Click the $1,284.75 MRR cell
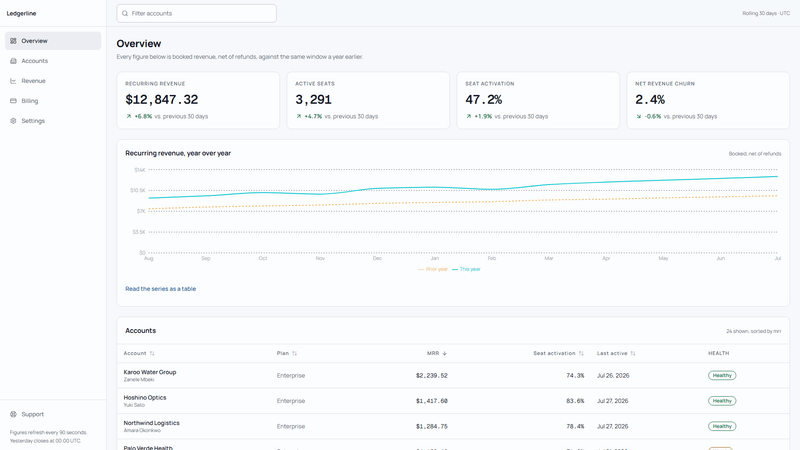Screen dimensions: 800x450 tap(432, 426)
